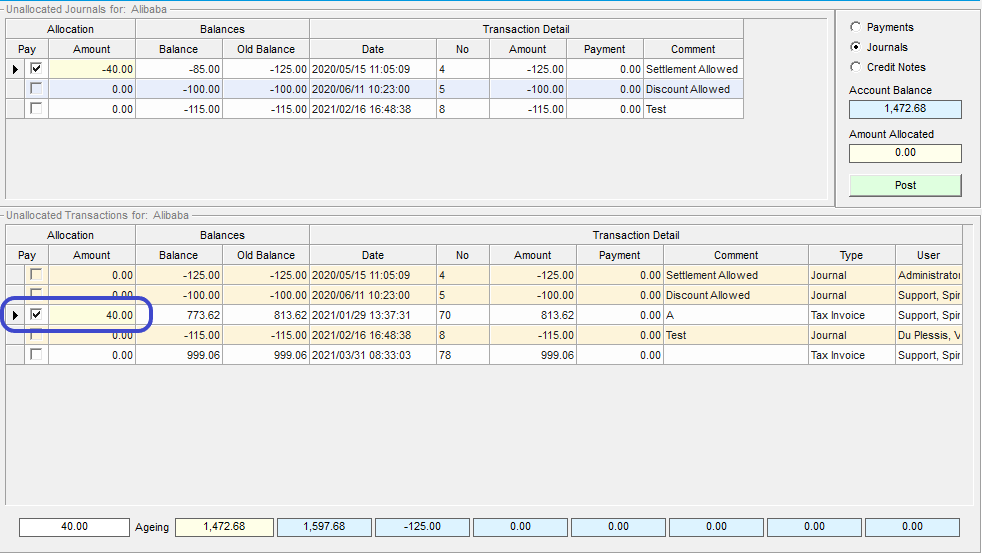Click amount -100.00 in journals Transaction Detail
Screen dimensions: 982x553
tap(528, 89)
